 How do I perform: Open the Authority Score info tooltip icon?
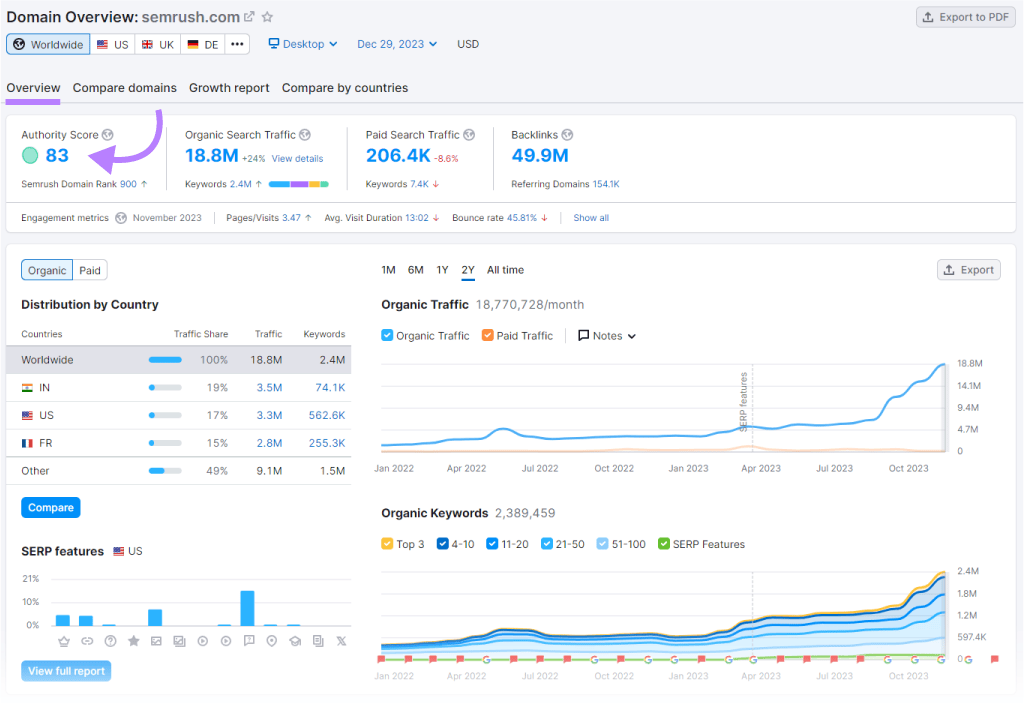[108, 134]
